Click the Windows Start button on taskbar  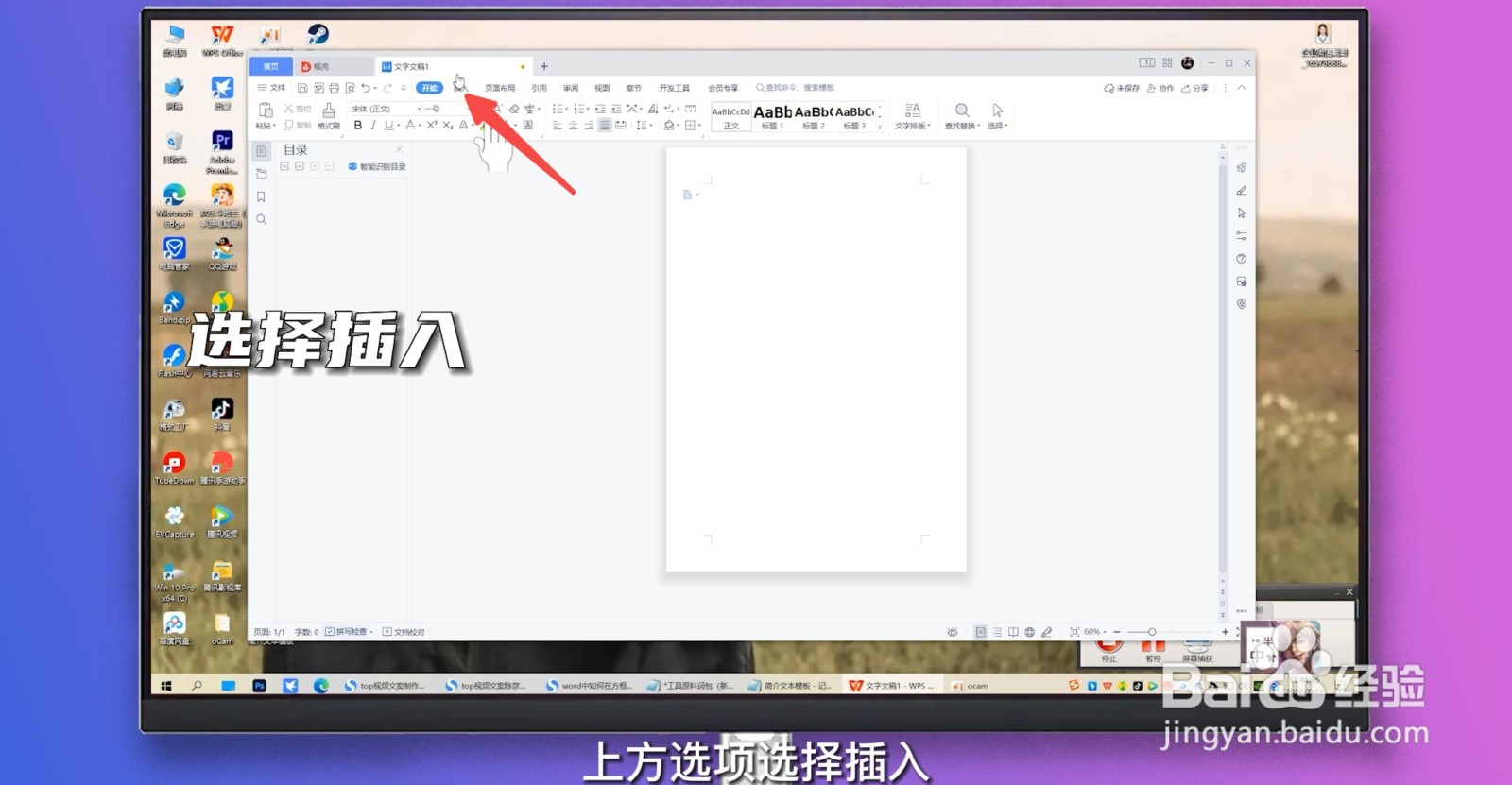coord(166,686)
